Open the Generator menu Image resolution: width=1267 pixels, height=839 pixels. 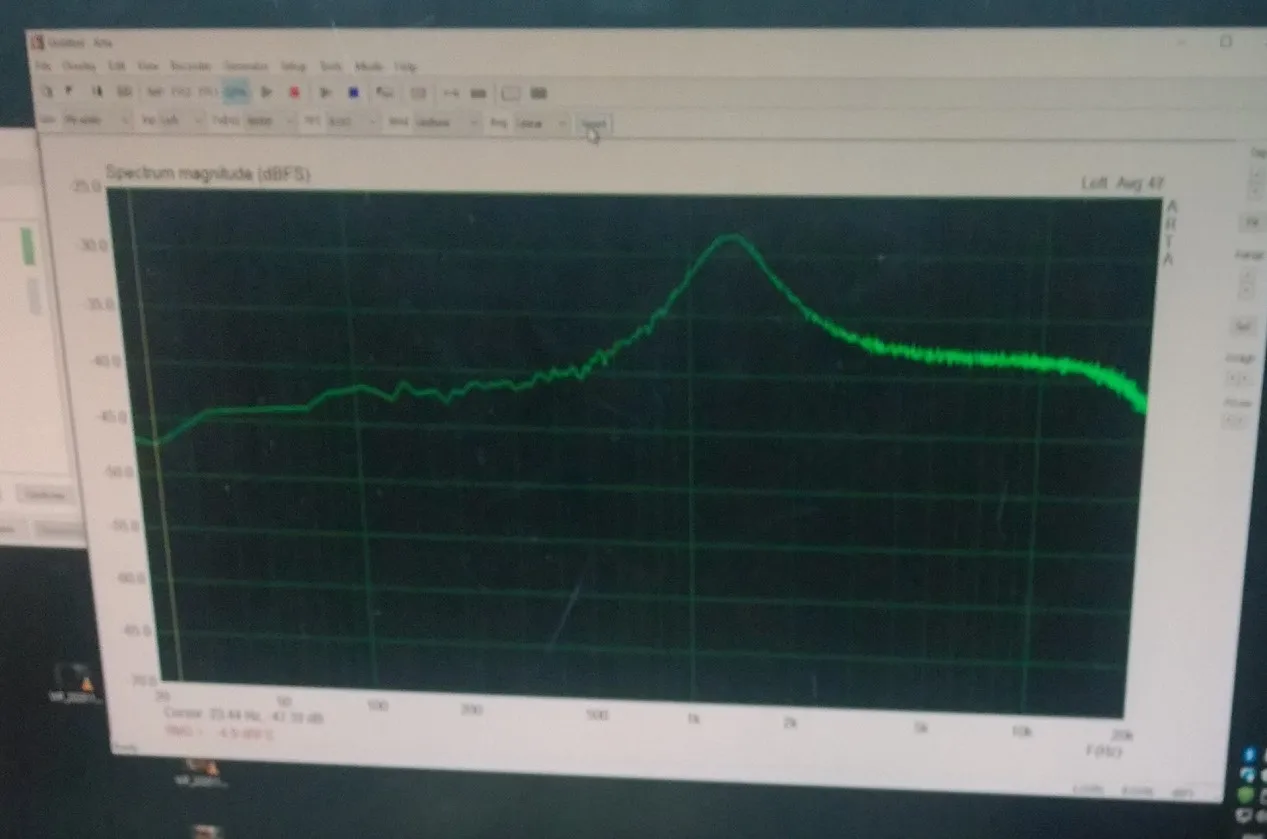click(246, 66)
